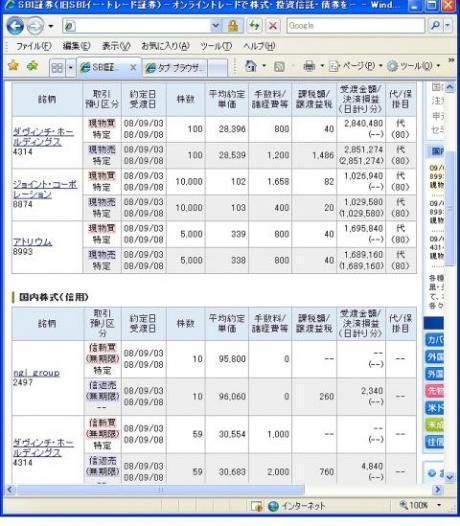Open the ツール(O) toolbar menu
460x526 pixels.
coord(413,66)
